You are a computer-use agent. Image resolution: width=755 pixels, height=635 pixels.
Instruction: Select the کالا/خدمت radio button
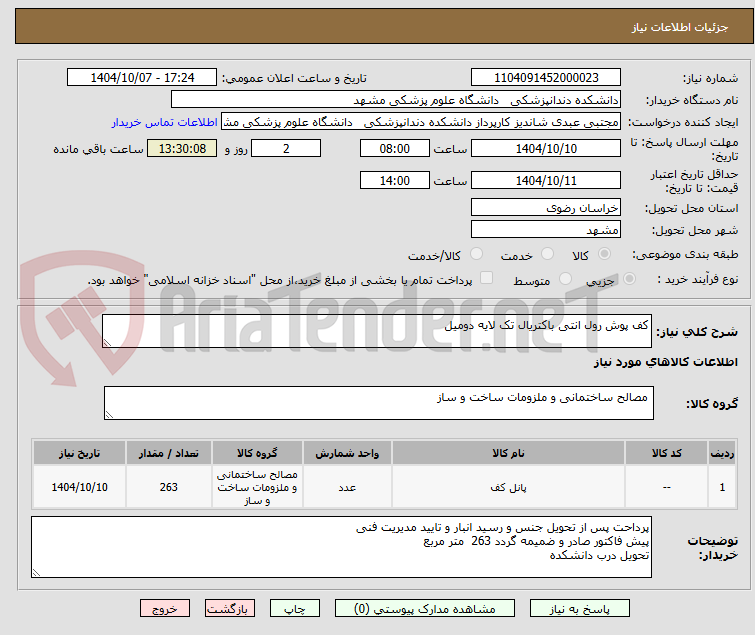pos(476,254)
